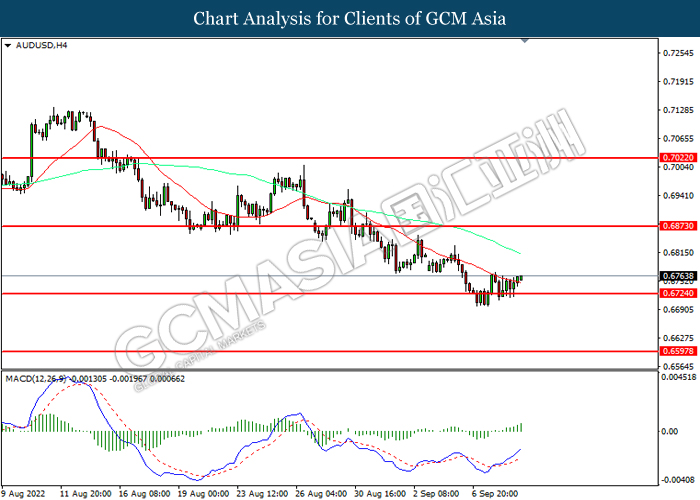
Task: Click the AUDUSD,H4 chart label
Action: point(41,45)
